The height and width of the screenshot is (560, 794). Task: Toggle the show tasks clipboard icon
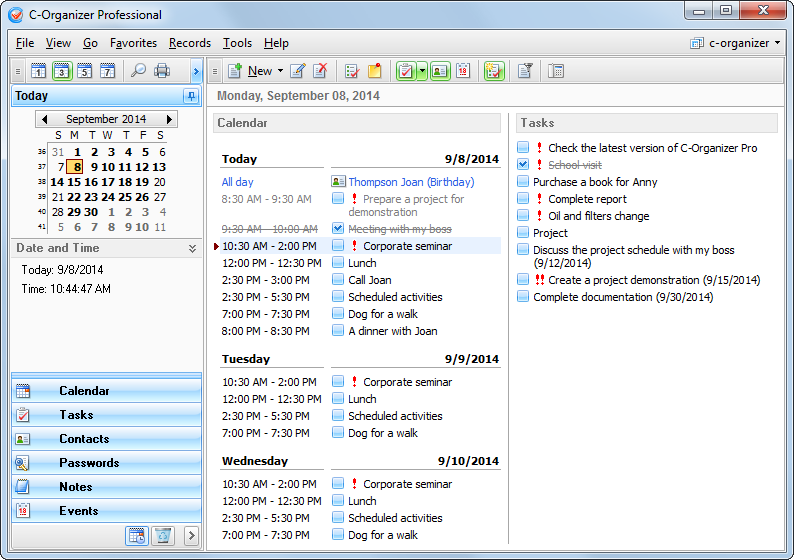pyautogui.click(x=406, y=71)
